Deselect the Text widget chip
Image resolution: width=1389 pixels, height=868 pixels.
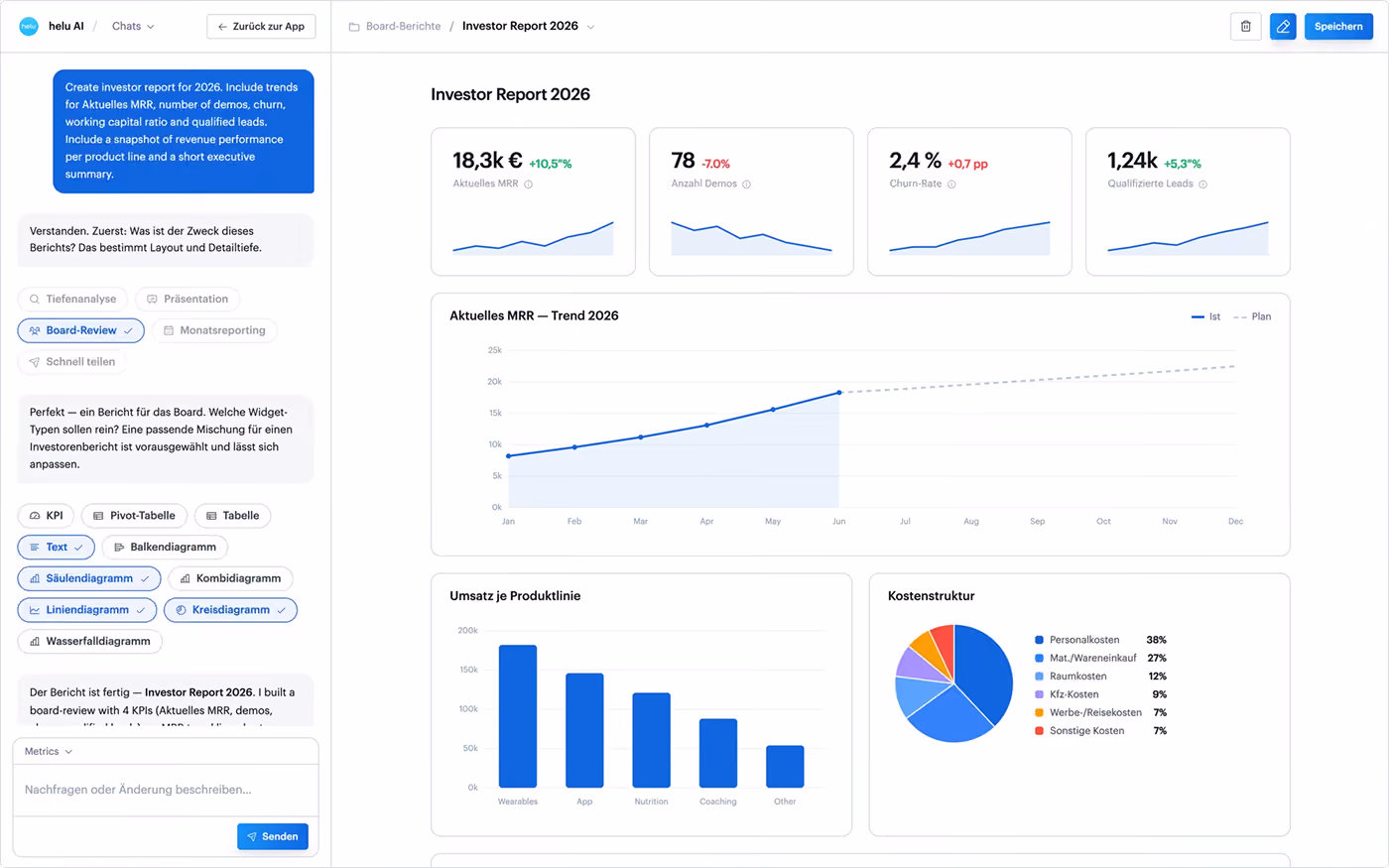click(57, 548)
